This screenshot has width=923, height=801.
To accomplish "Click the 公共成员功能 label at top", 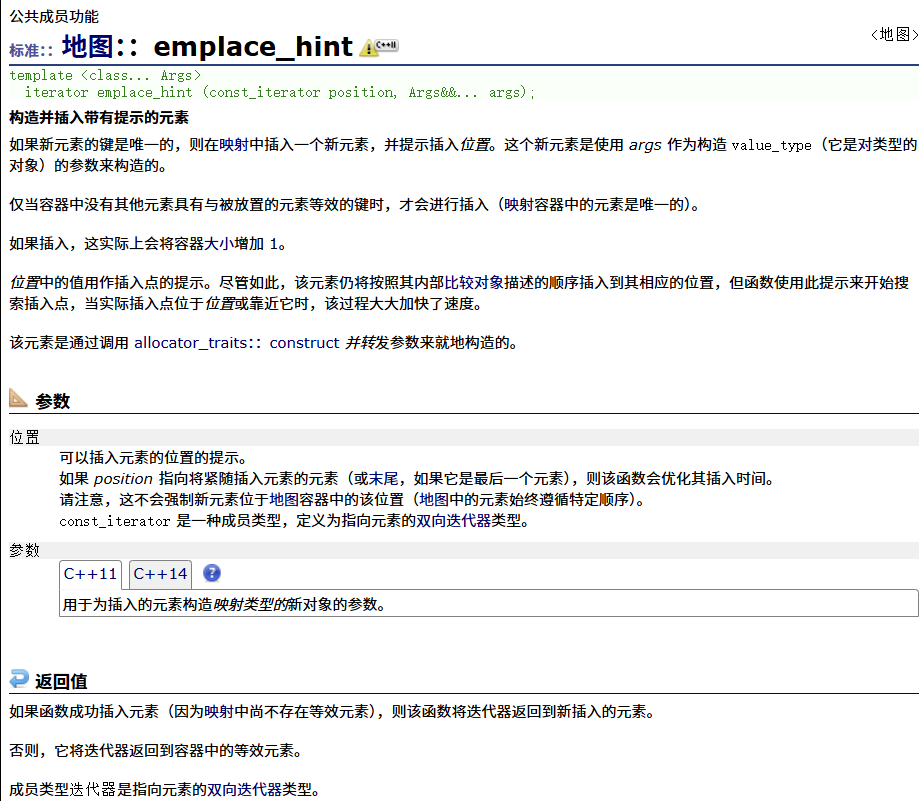I will (54, 16).
